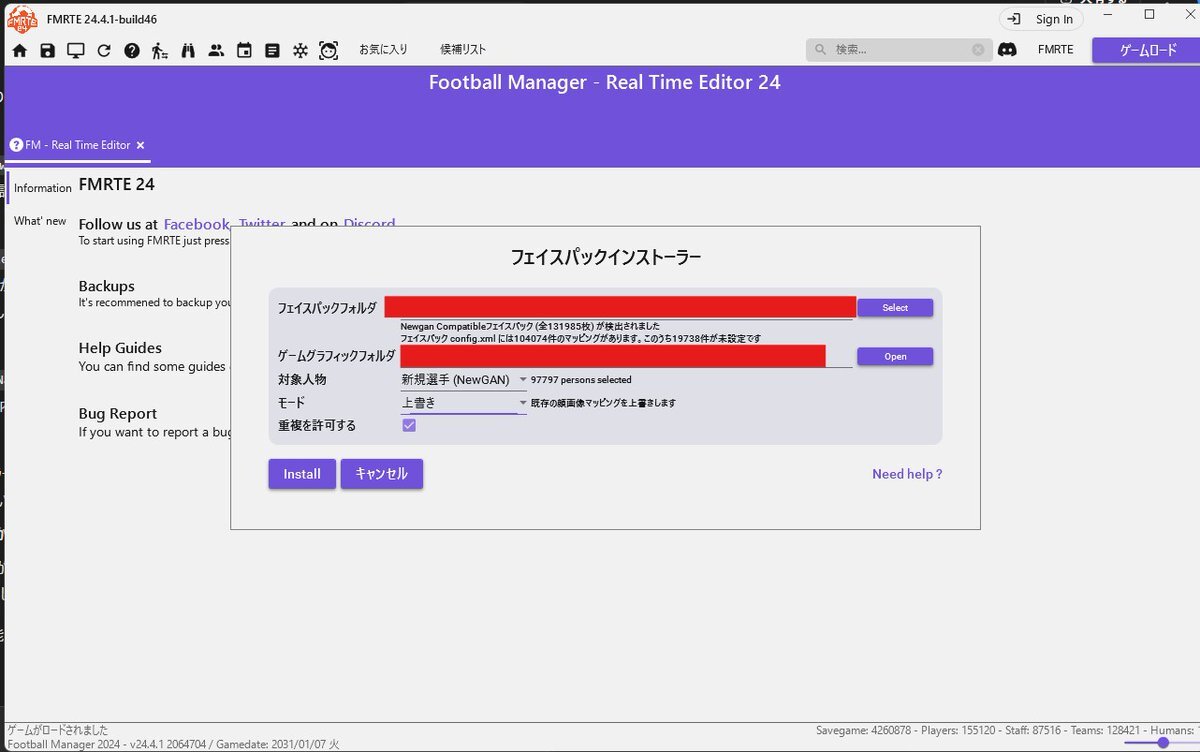
Task: Click the 既存の顔画像マッピングを上書きします text
Action: pos(603,403)
